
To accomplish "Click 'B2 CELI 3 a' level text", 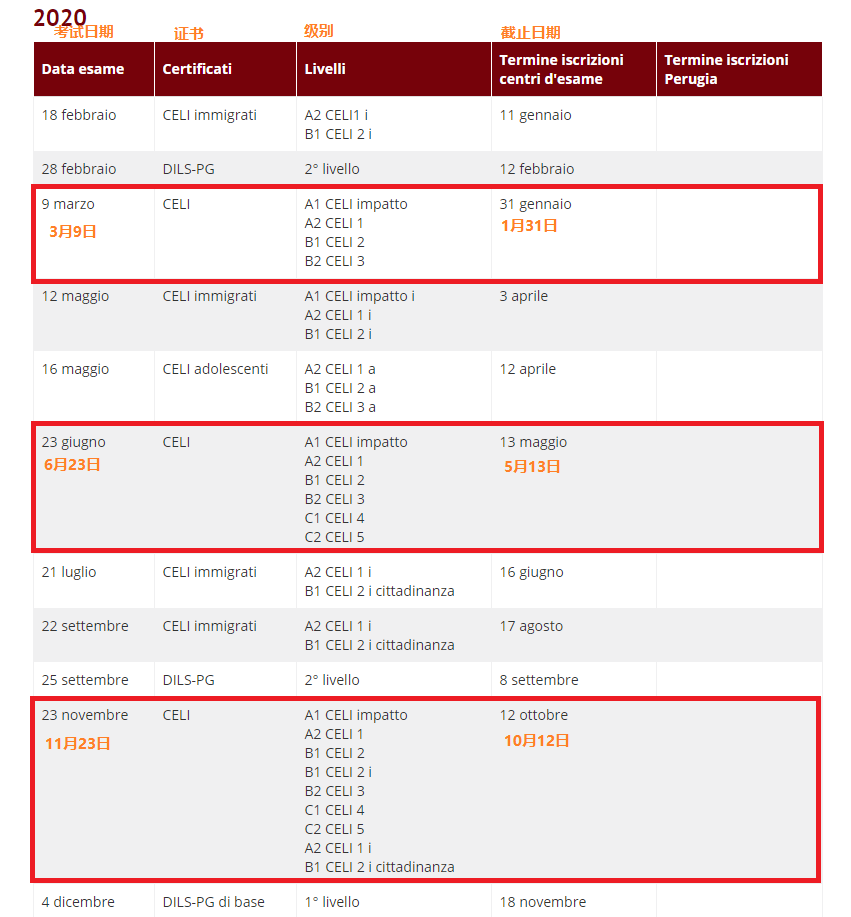I will click(340, 408).
